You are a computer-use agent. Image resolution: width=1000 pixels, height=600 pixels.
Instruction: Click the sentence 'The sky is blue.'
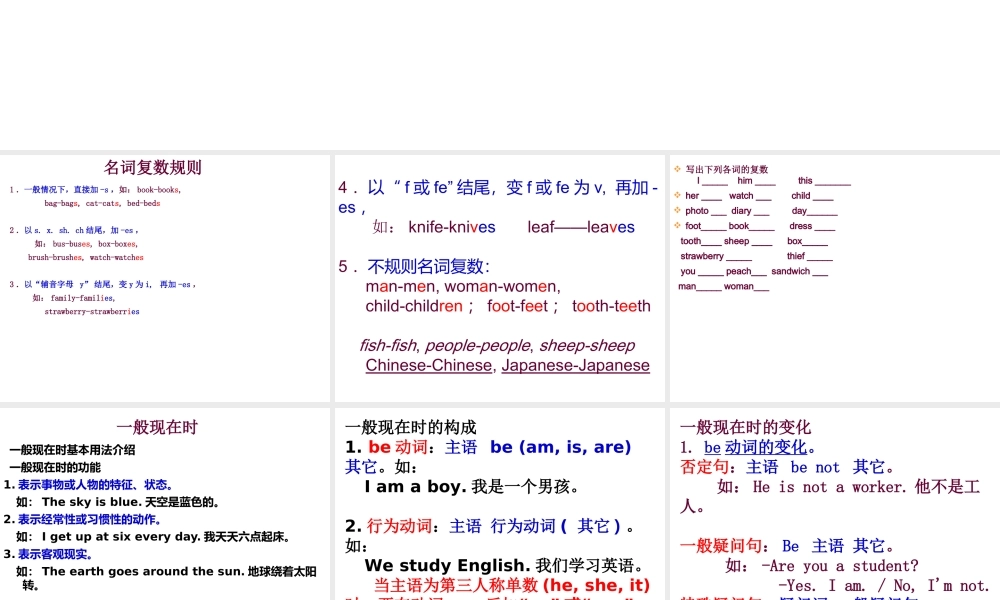pyautogui.click(x=92, y=502)
